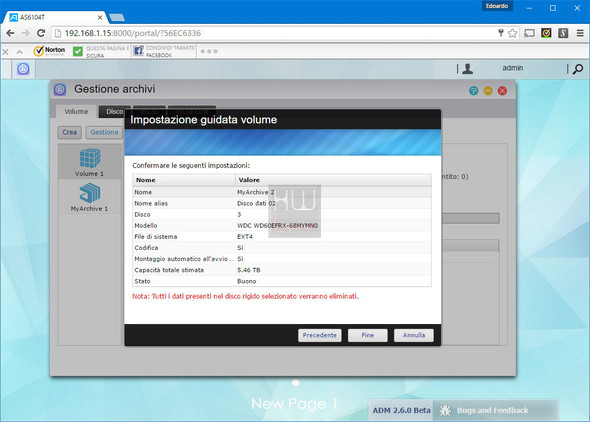Select the MyArchive 1 icon
This screenshot has height=422, width=590.
coord(90,193)
